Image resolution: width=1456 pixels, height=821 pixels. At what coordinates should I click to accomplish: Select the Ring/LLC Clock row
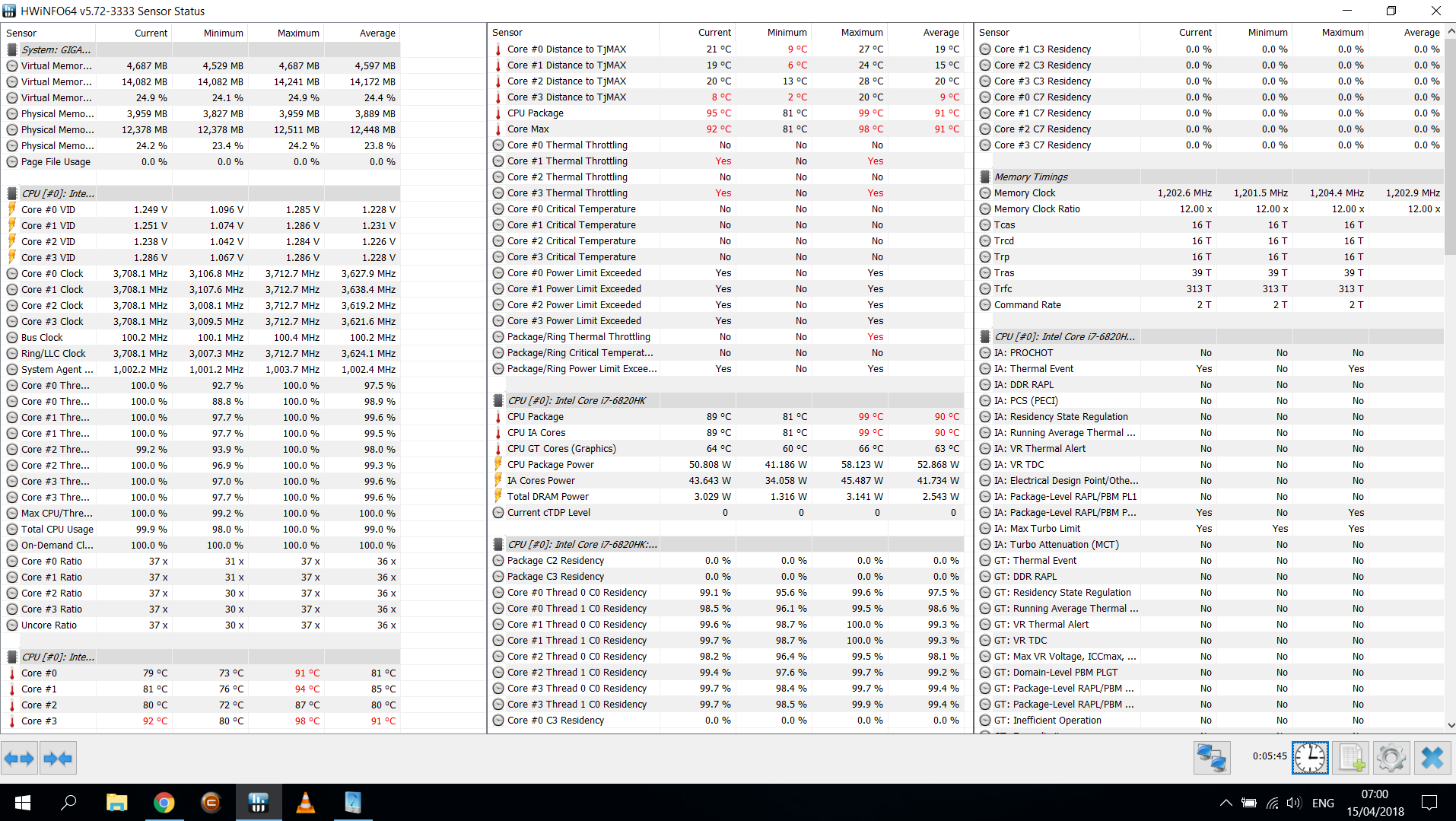201,353
